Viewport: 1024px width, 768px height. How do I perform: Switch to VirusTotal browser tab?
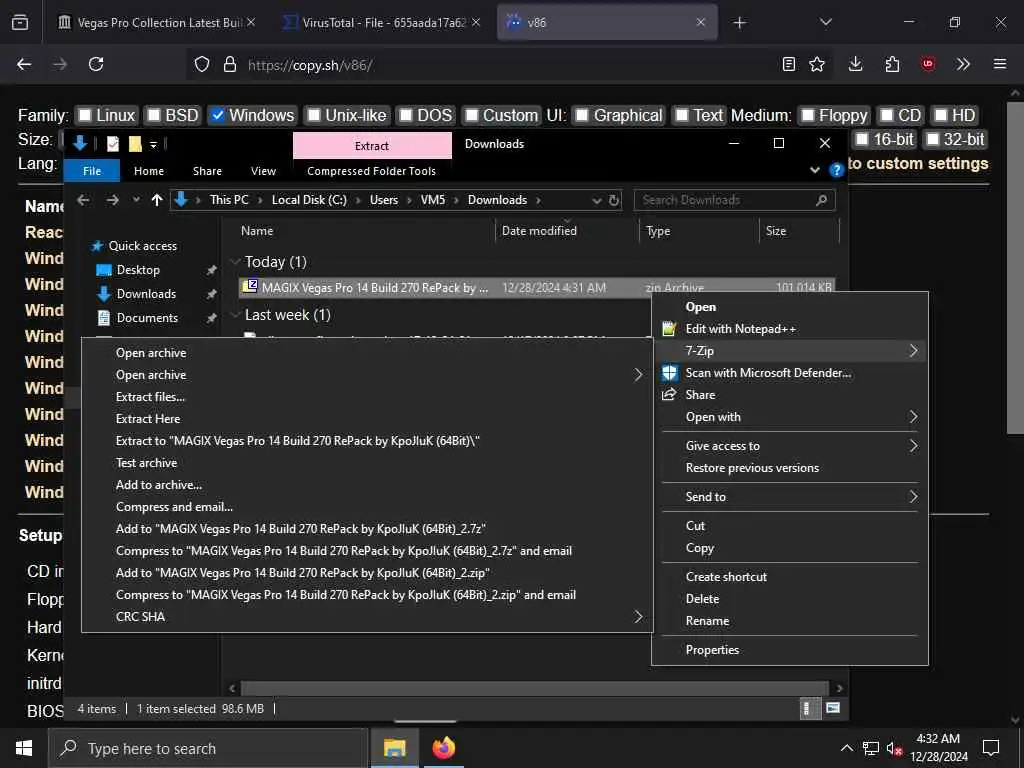[x=383, y=23]
